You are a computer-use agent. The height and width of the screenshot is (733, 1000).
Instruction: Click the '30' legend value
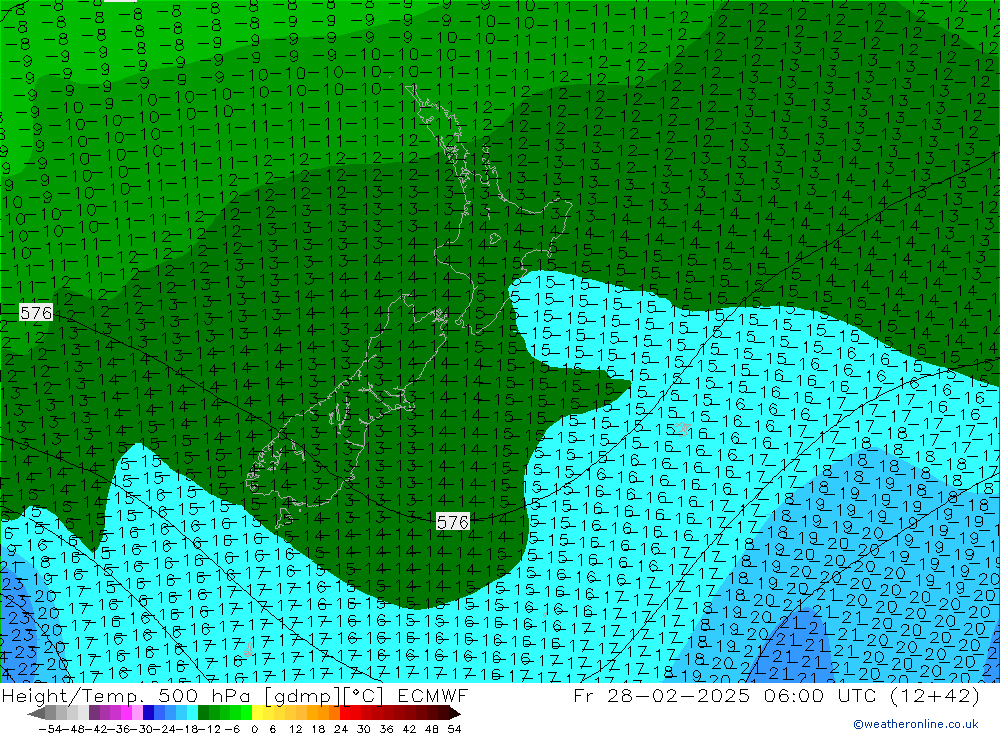[x=364, y=729]
